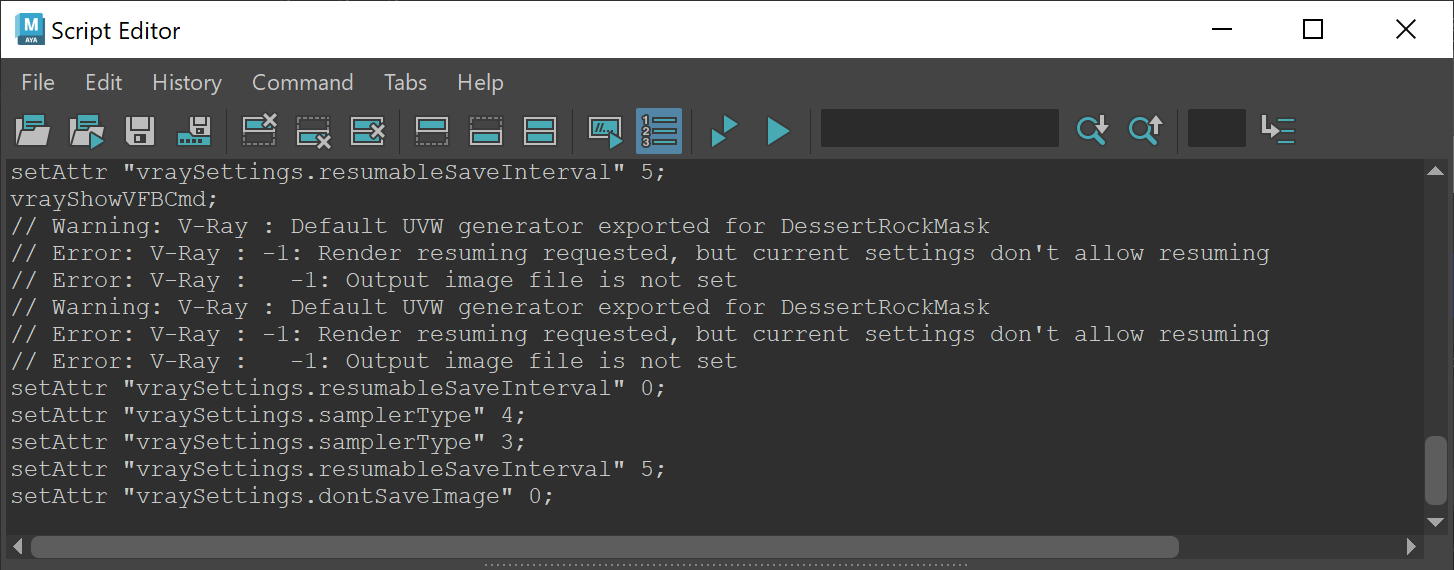
Task: Click the Find Next (search down) icon
Action: 1092,130
